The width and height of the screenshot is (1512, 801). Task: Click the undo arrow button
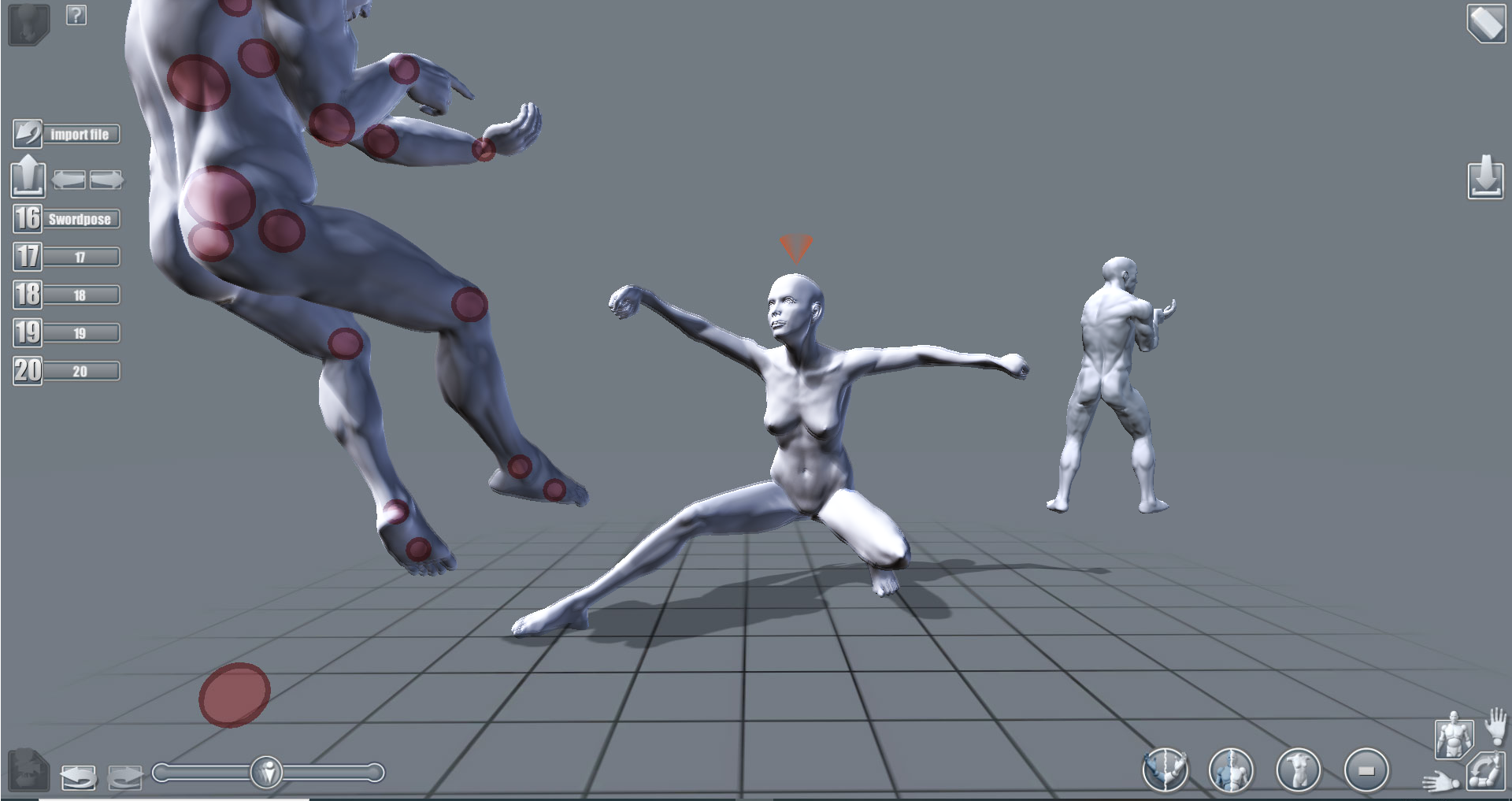click(78, 777)
